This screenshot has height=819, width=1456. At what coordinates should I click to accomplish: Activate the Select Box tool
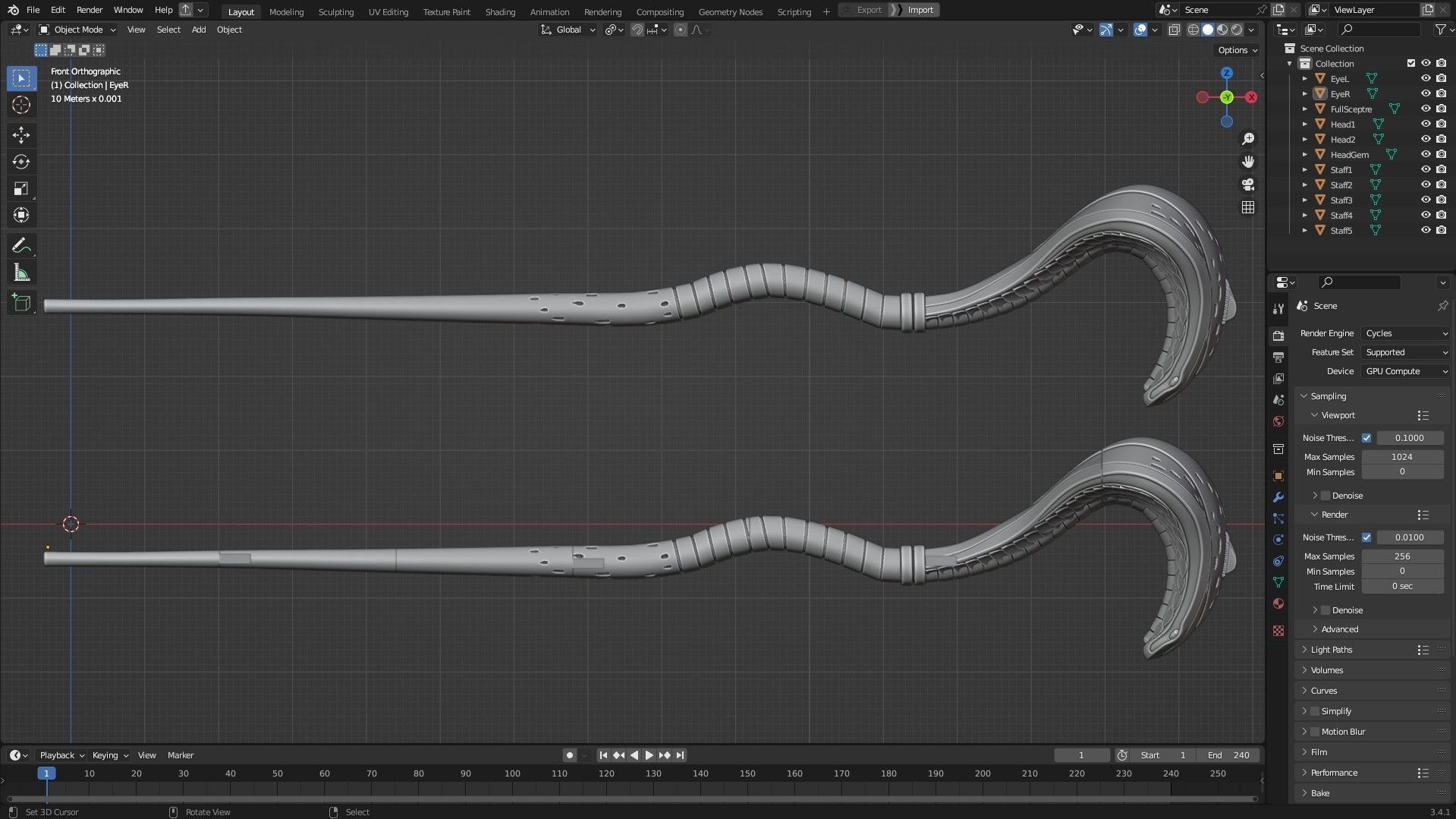tap(21, 78)
